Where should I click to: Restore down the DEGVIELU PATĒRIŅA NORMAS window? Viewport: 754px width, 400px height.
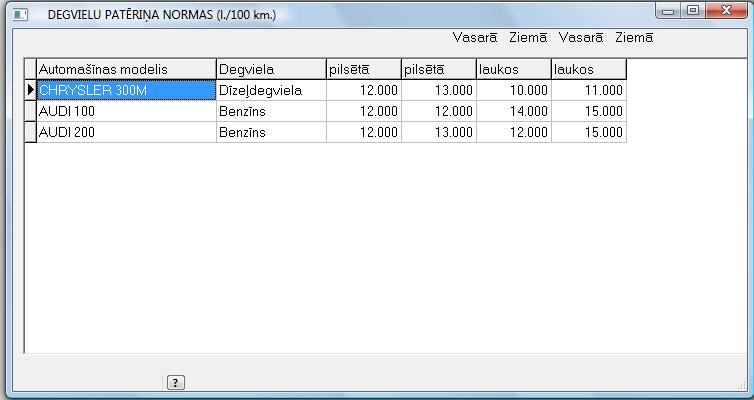pos(693,11)
